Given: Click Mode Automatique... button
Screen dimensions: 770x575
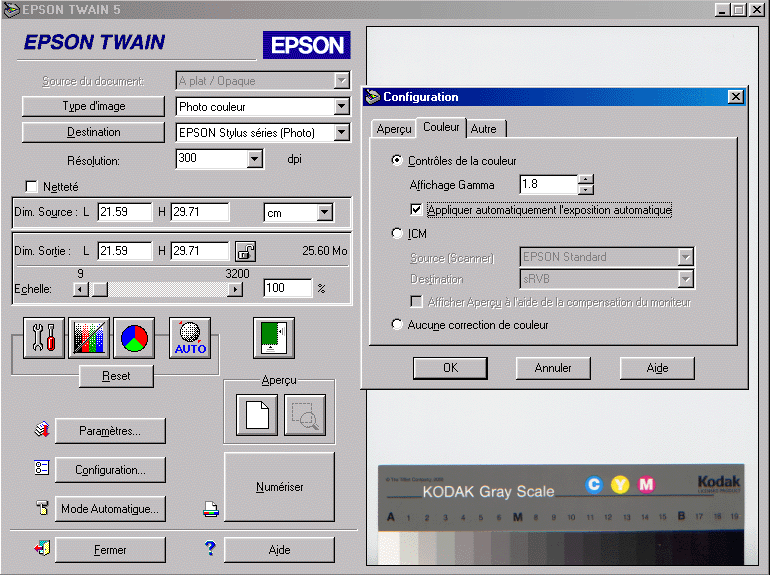Looking at the screenshot, I should tap(110, 509).
